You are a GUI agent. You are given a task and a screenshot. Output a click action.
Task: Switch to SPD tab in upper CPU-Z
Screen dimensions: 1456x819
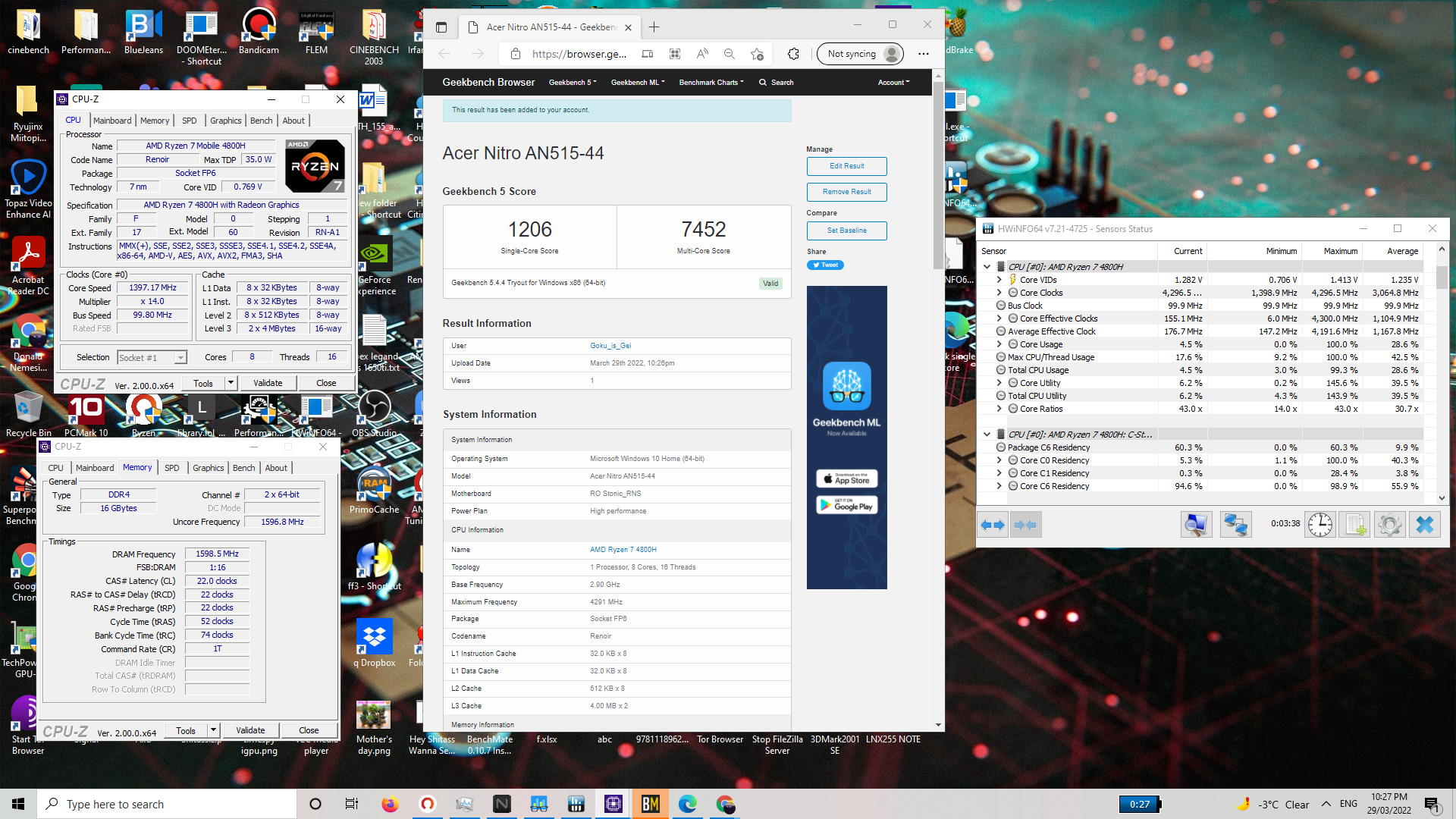pos(190,121)
